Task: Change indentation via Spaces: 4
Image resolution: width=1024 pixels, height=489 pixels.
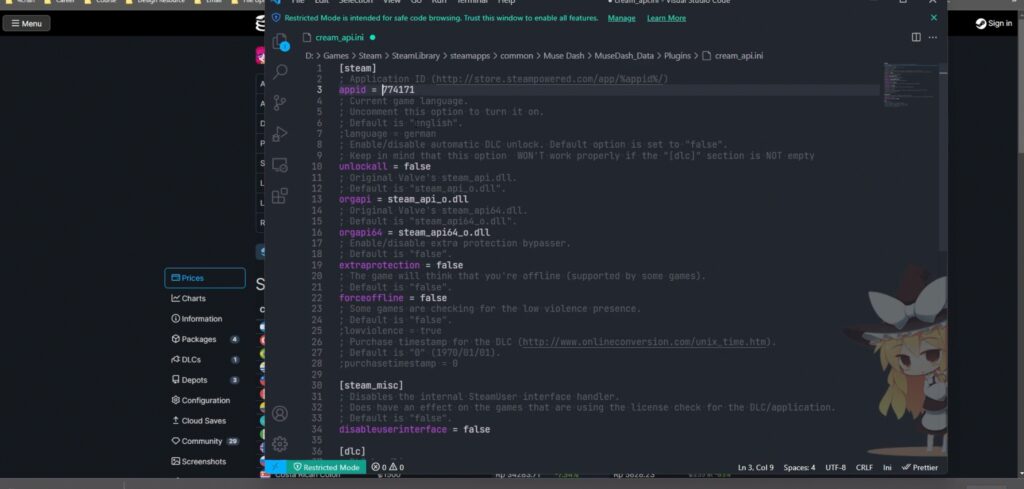Action: click(x=799, y=467)
